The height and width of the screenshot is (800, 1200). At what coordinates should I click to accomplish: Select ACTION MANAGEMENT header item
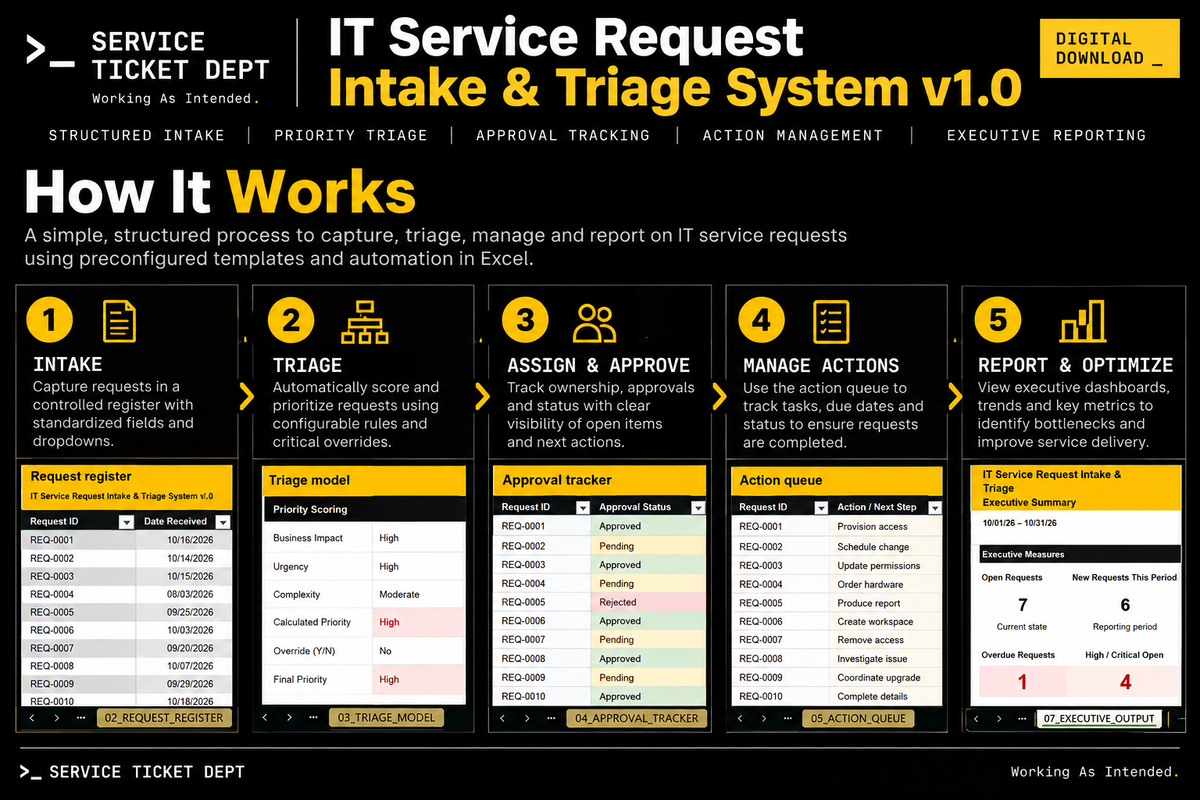click(x=793, y=135)
